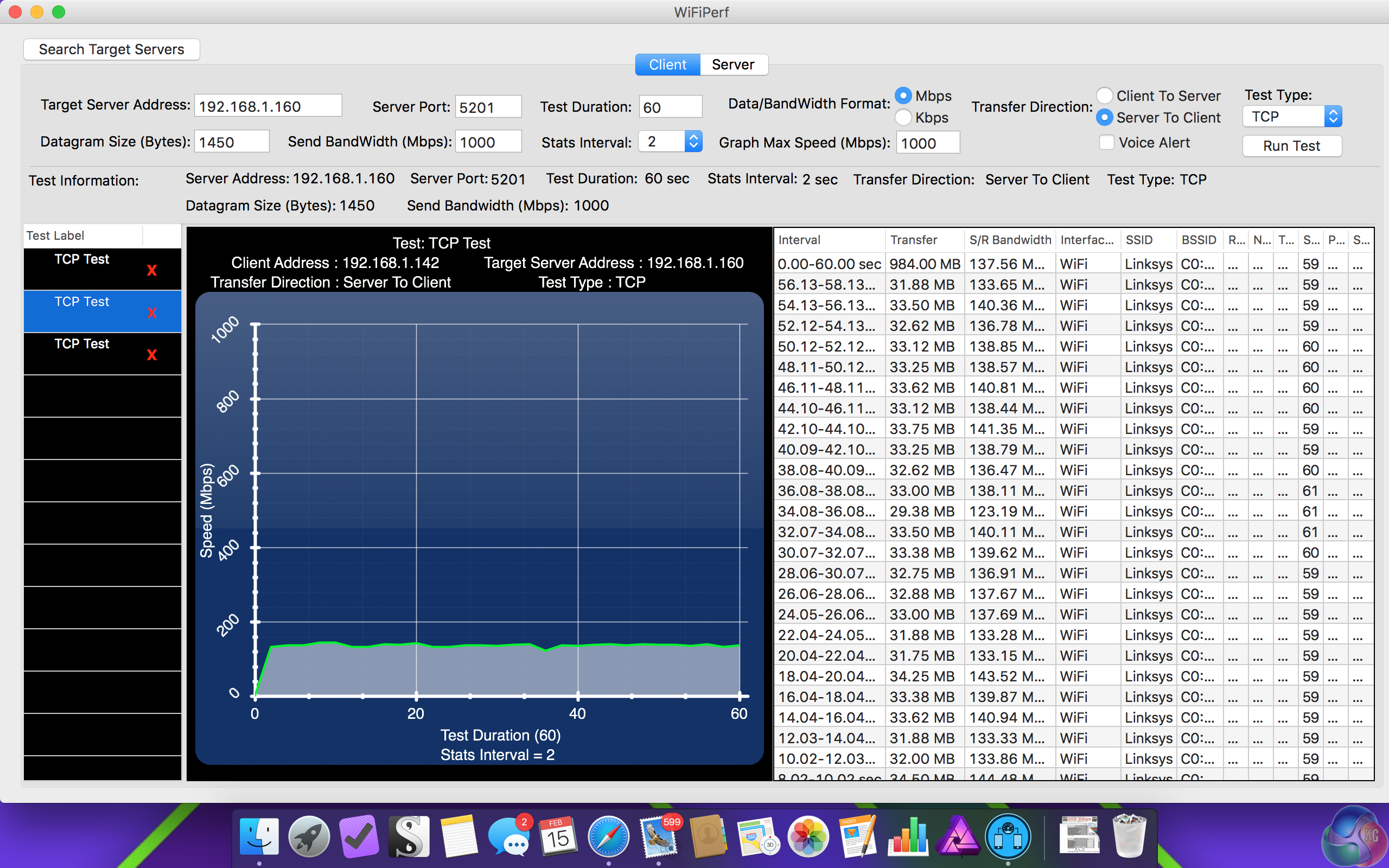This screenshot has width=1389, height=868.
Task: Select Kbps bandwidth format
Action: pyautogui.click(x=903, y=118)
